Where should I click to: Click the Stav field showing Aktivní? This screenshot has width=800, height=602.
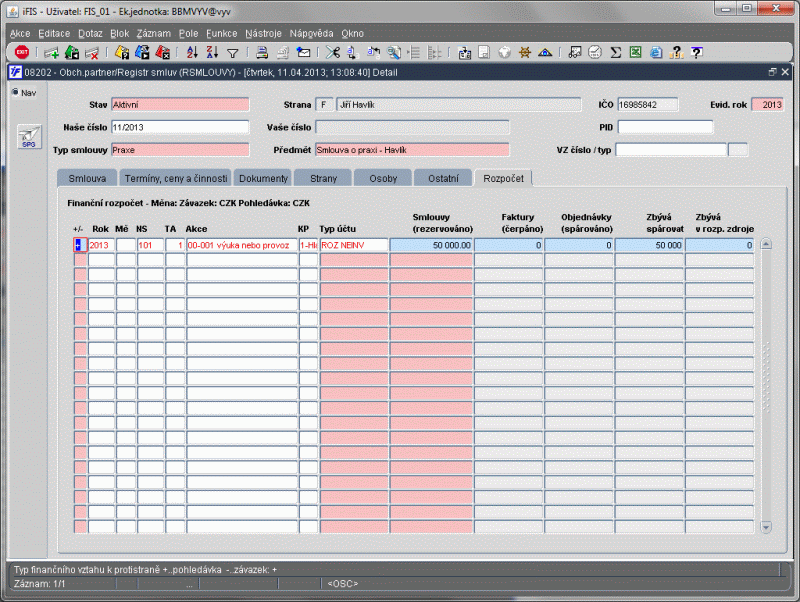[180, 105]
